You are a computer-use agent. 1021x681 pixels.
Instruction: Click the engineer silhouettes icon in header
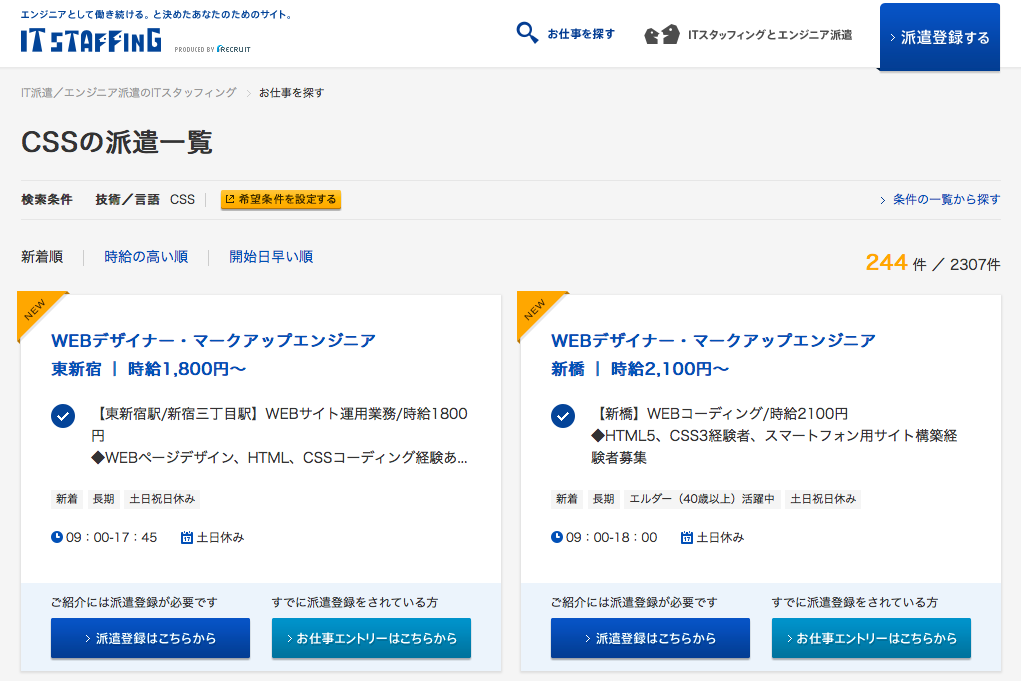click(662, 35)
